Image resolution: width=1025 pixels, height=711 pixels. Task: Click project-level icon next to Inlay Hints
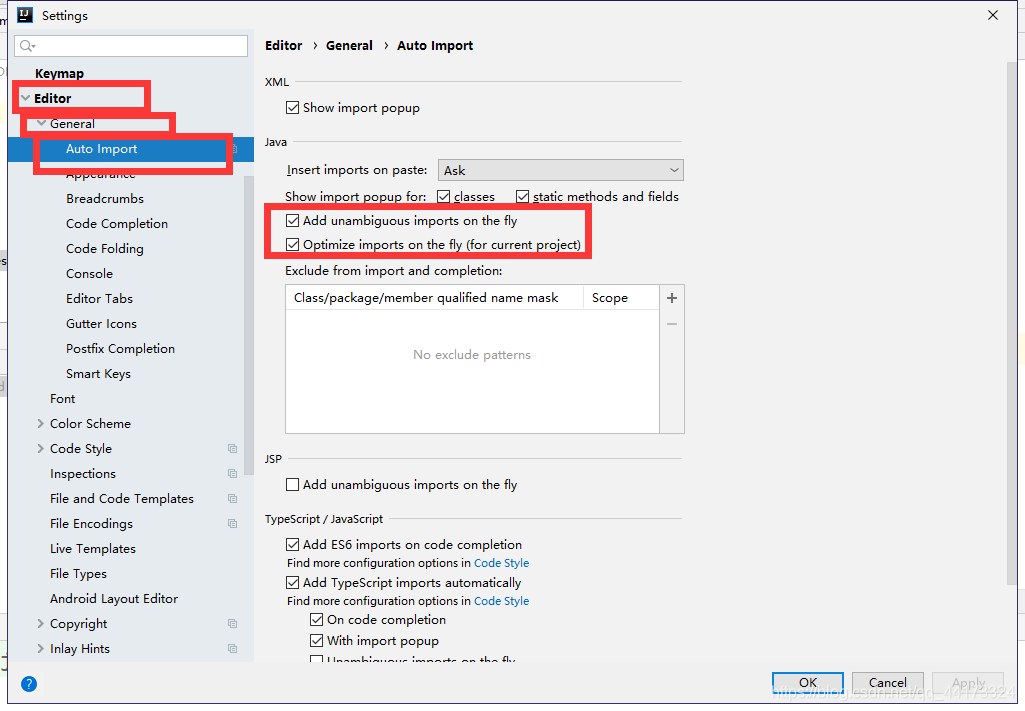(232, 648)
